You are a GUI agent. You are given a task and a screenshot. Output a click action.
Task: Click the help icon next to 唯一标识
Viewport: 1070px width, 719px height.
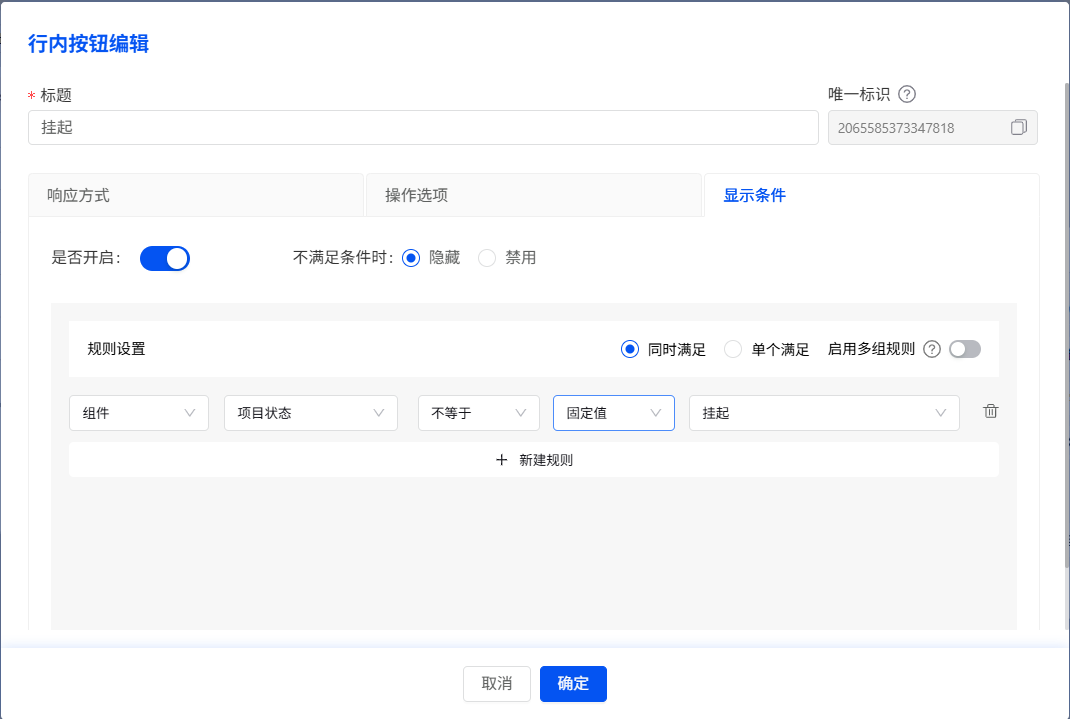click(x=907, y=95)
